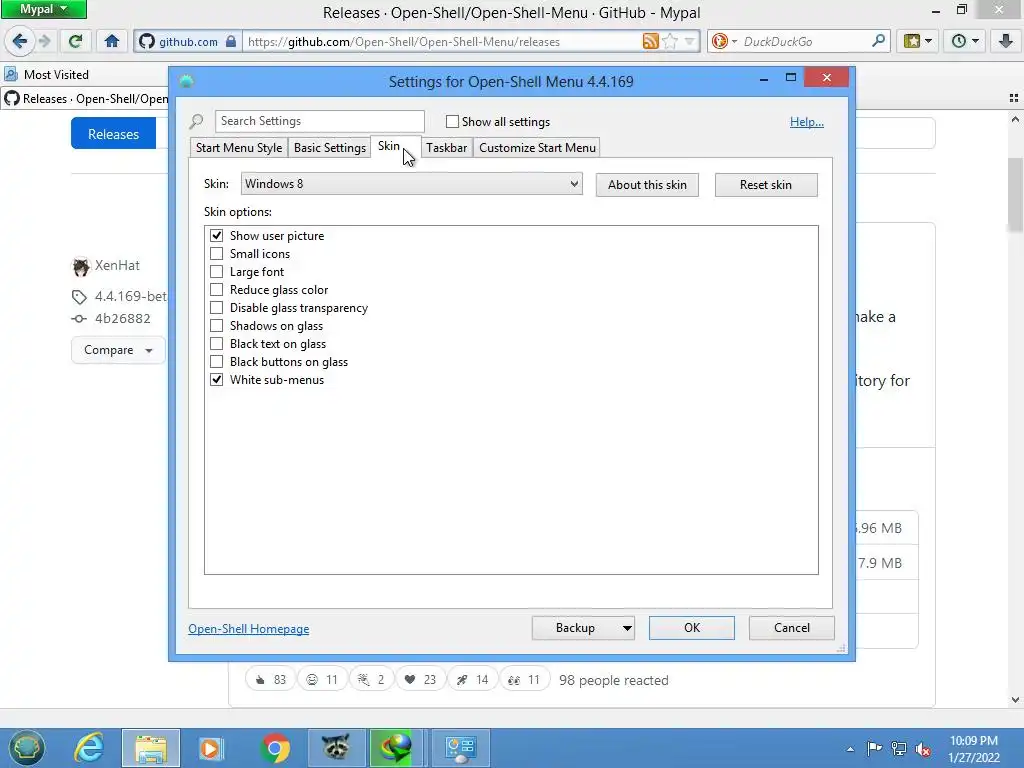Enable the Large font checkbox

[216, 272]
